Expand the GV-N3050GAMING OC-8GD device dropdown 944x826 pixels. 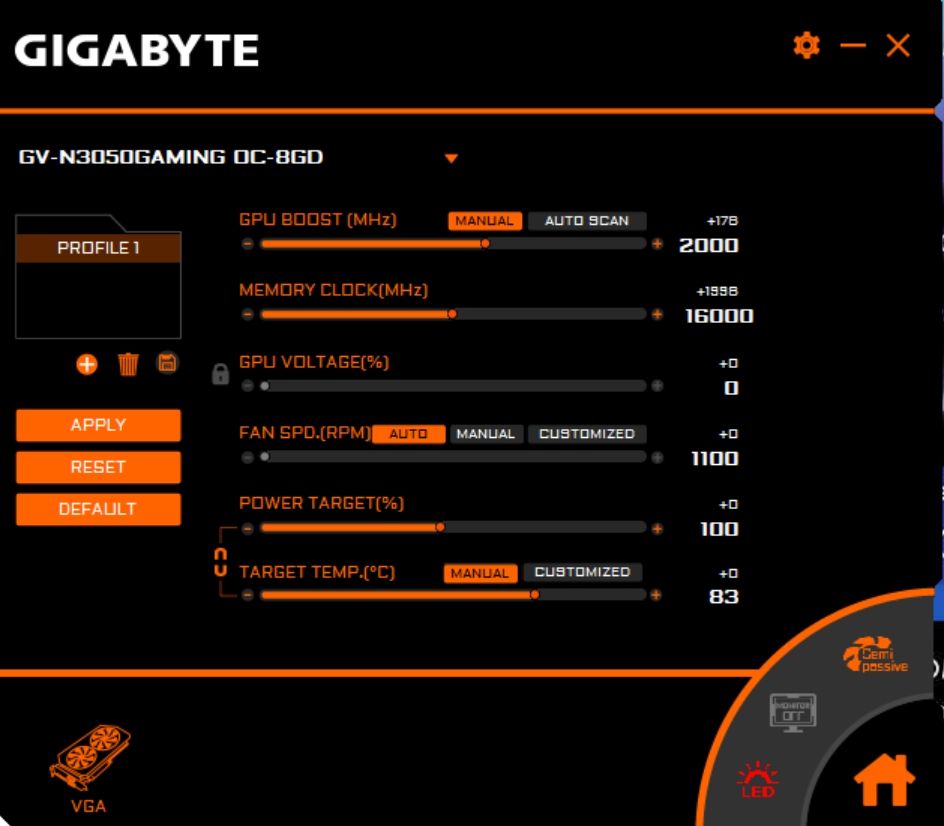pos(451,158)
